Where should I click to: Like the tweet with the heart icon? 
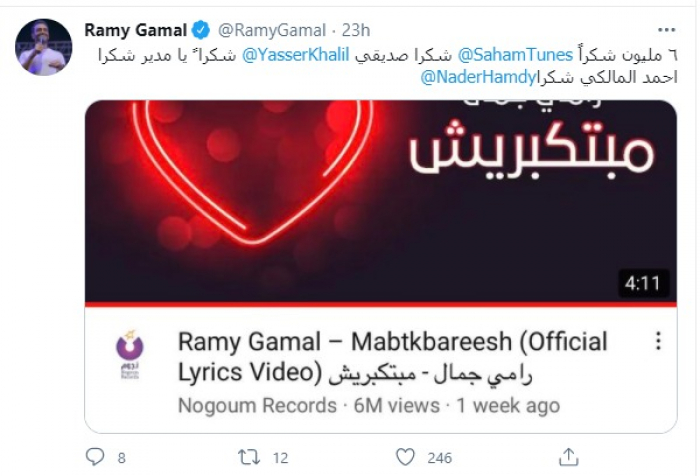[405, 457]
